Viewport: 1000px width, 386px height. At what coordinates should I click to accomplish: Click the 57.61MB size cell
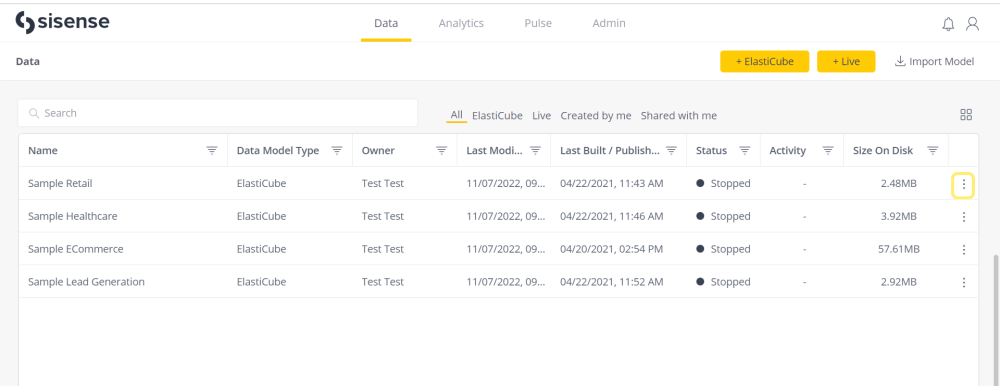pos(899,249)
